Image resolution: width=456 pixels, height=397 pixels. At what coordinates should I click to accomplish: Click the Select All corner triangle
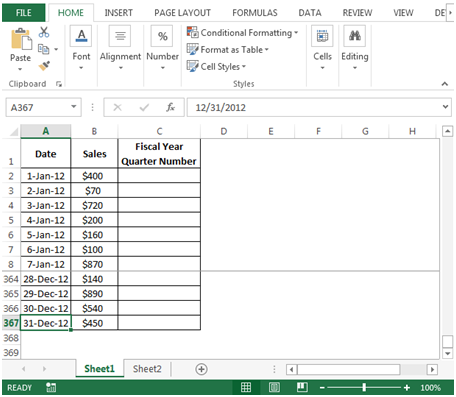coord(13,132)
